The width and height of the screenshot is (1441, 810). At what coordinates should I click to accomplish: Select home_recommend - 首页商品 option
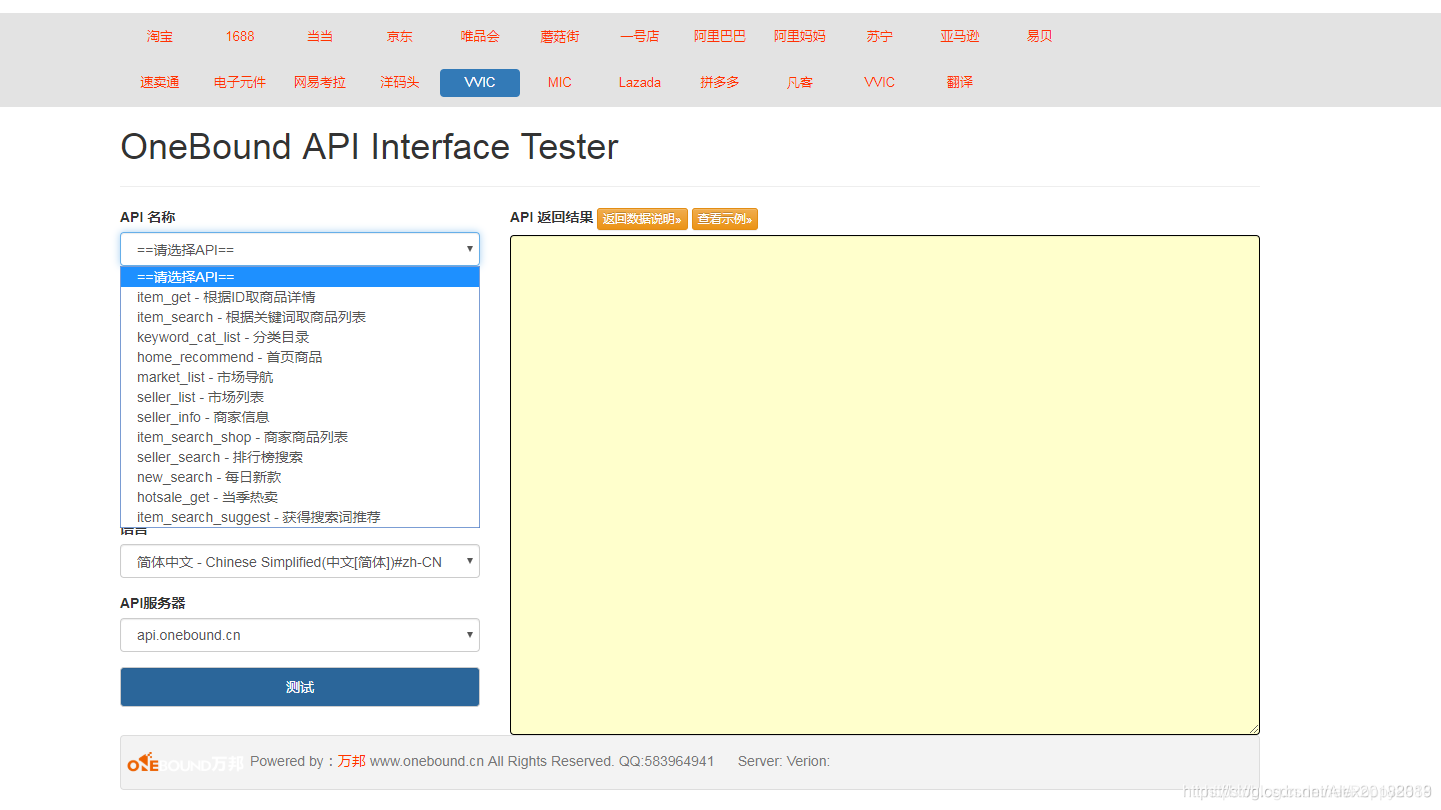300,357
